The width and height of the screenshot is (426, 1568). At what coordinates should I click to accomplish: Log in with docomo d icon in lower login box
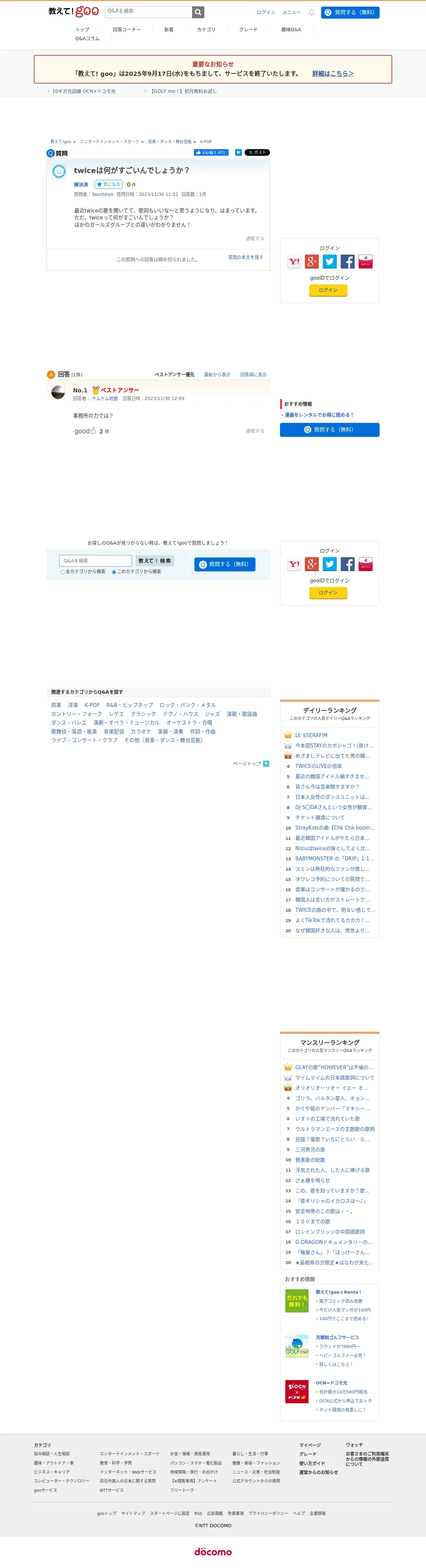pyautogui.click(x=366, y=564)
